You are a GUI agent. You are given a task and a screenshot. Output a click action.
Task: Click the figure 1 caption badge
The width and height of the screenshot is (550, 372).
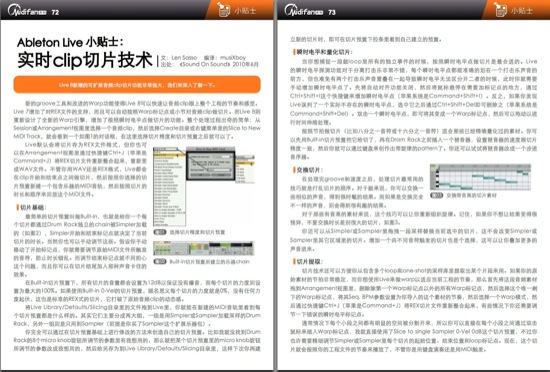[160, 232]
